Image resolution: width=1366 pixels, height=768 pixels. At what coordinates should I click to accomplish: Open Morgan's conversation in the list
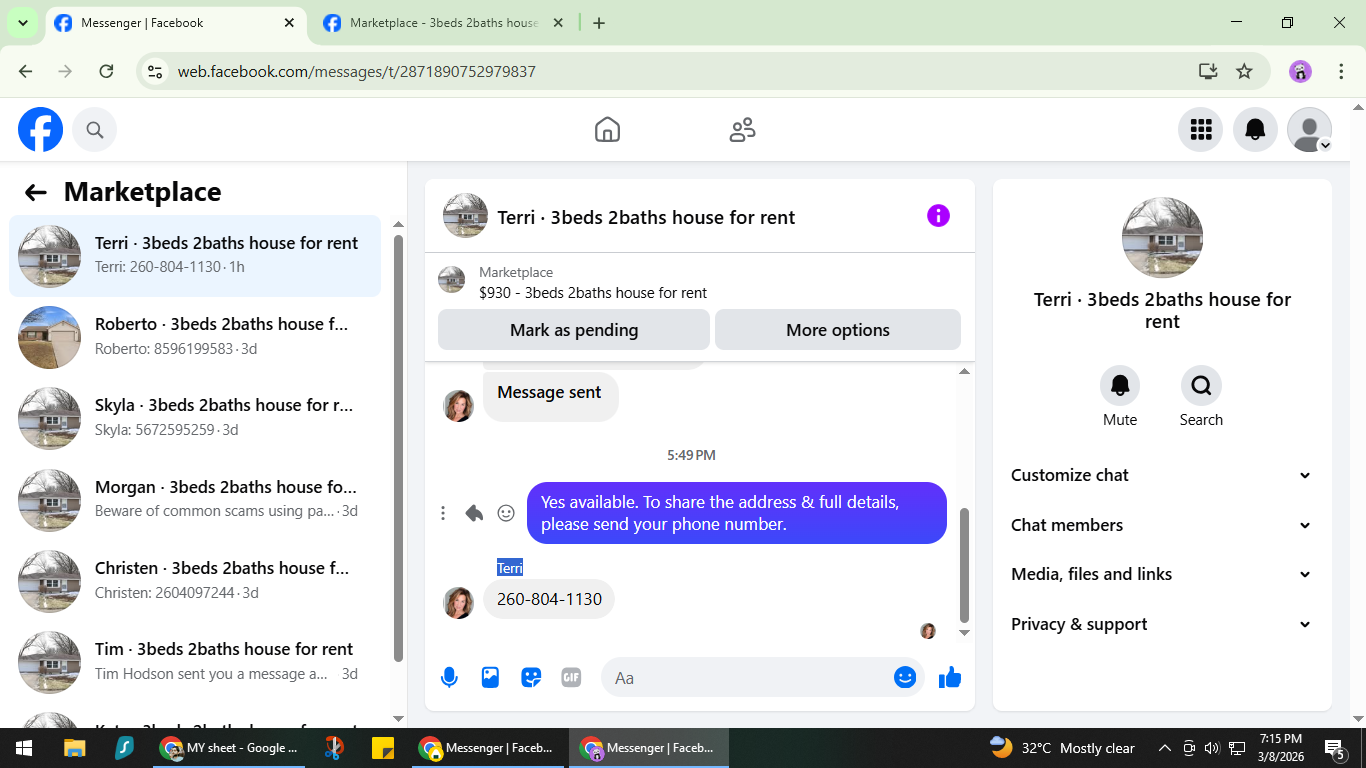pyautogui.click(x=195, y=500)
